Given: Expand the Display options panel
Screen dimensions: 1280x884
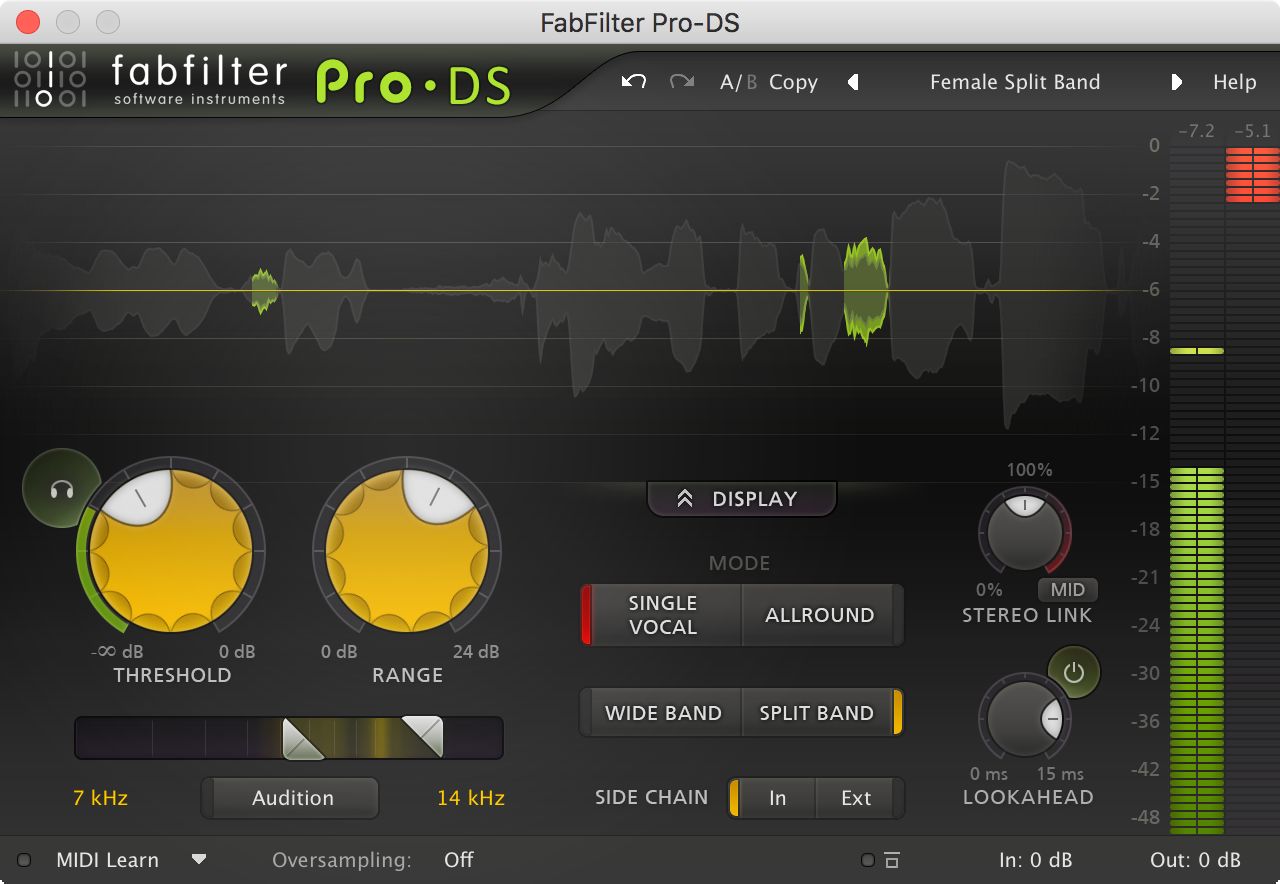Looking at the screenshot, I should tap(742, 498).
